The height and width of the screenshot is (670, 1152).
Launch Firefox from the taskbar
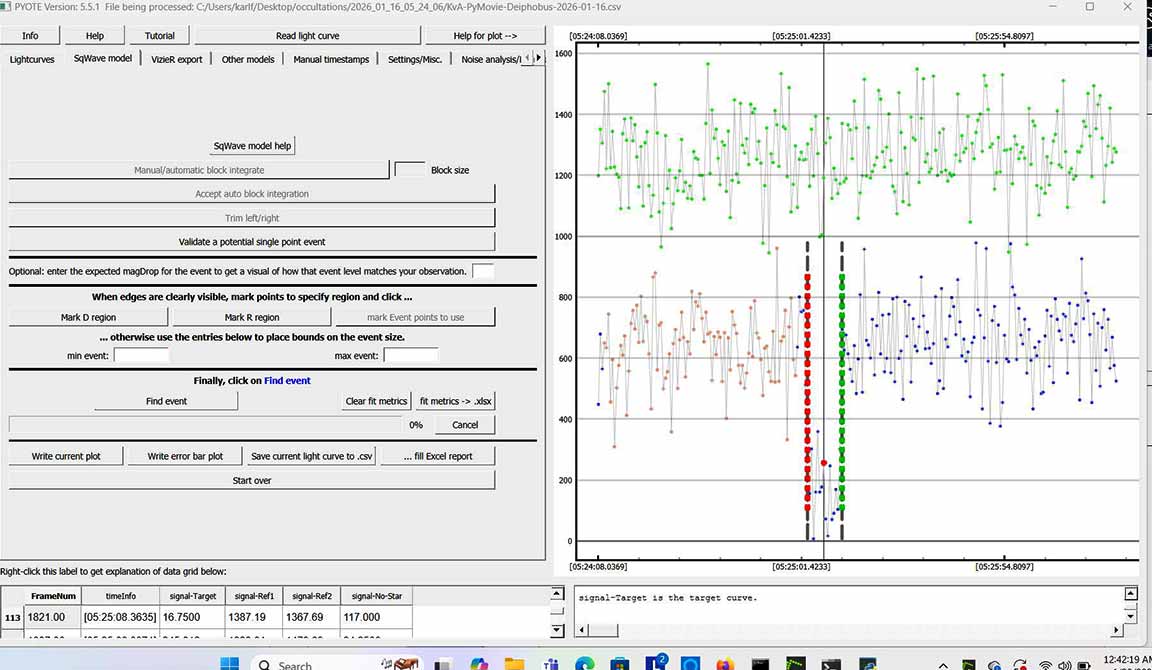click(x=726, y=664)
